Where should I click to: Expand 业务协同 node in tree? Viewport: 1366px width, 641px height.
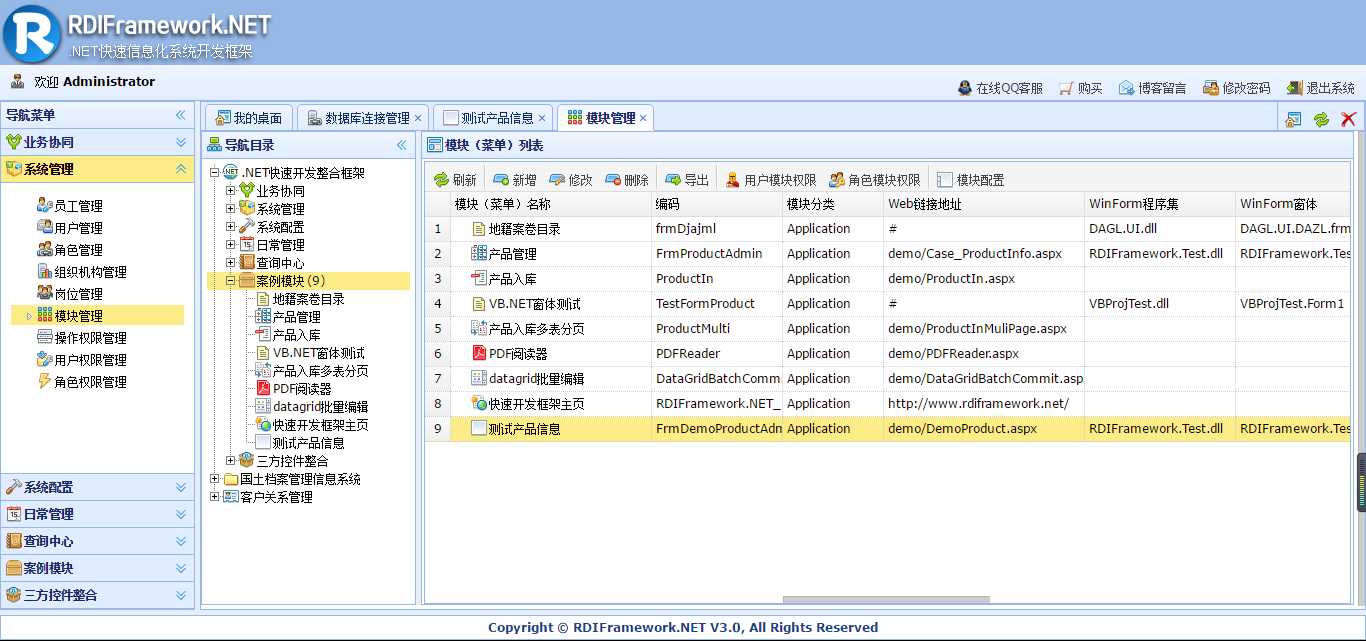pos(231,191)
